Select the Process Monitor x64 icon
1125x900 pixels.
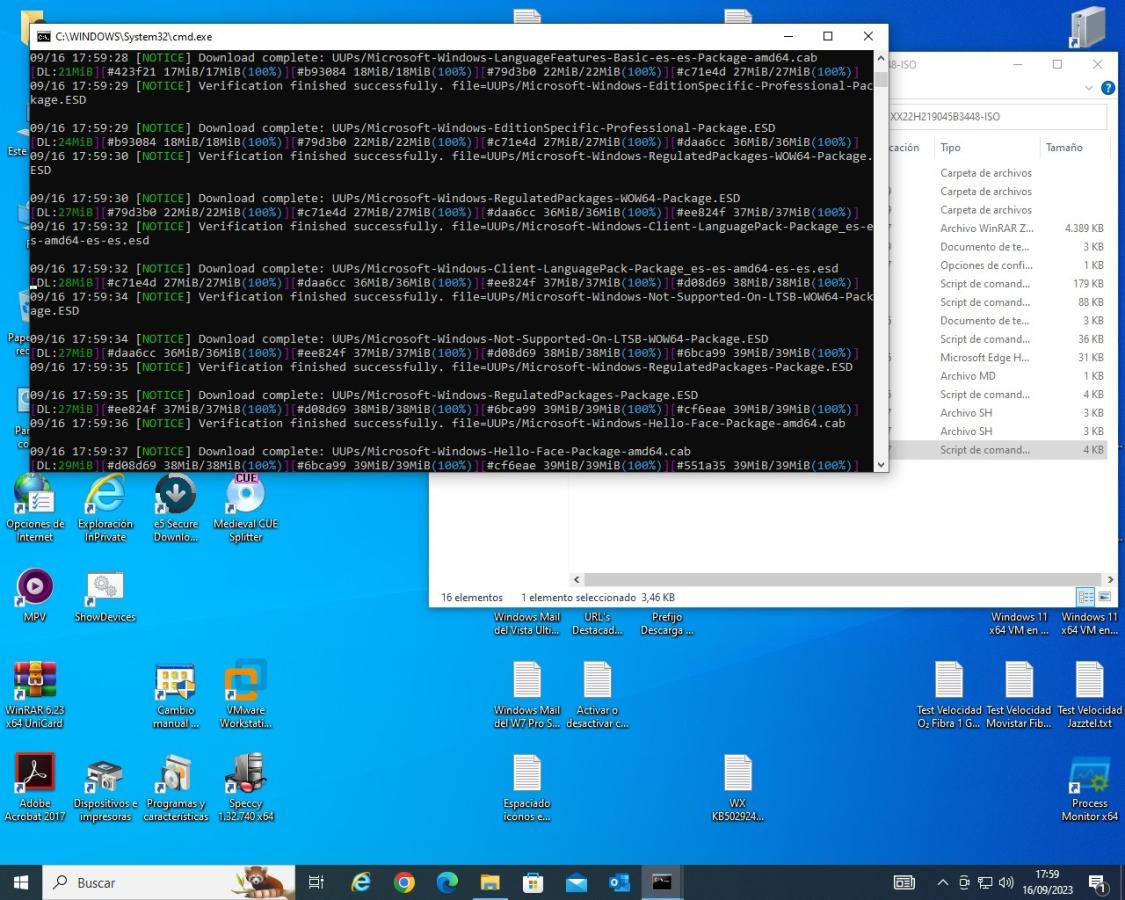[1089, 775]
